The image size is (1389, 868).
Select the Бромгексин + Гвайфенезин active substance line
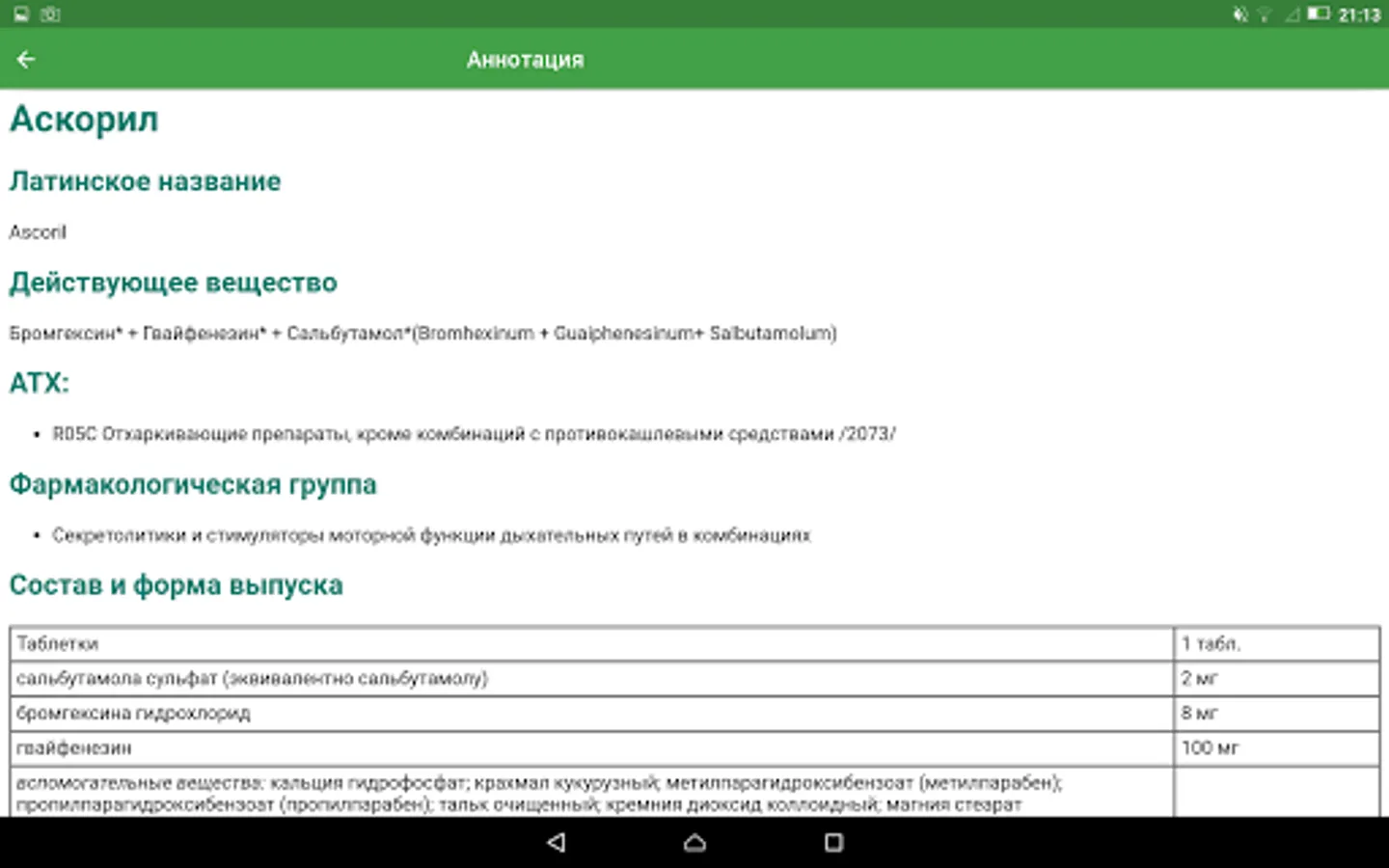(423, 334)
